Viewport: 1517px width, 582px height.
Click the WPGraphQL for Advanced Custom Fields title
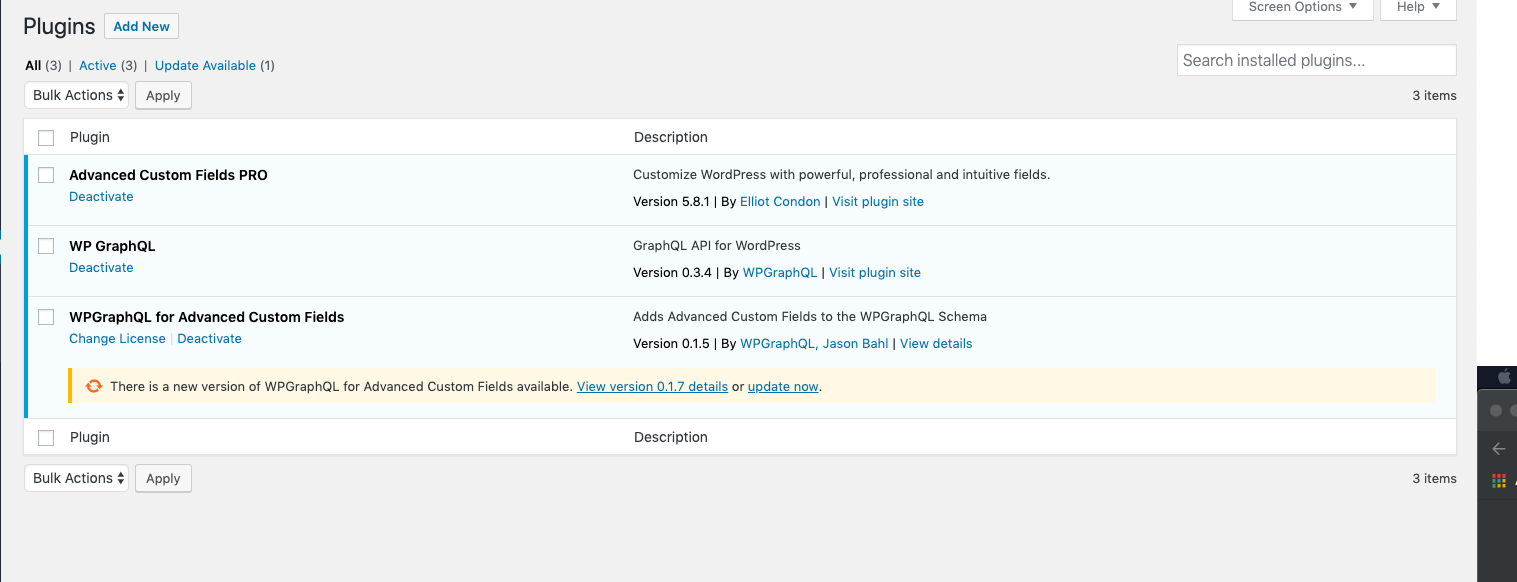(x=206, y=317)
